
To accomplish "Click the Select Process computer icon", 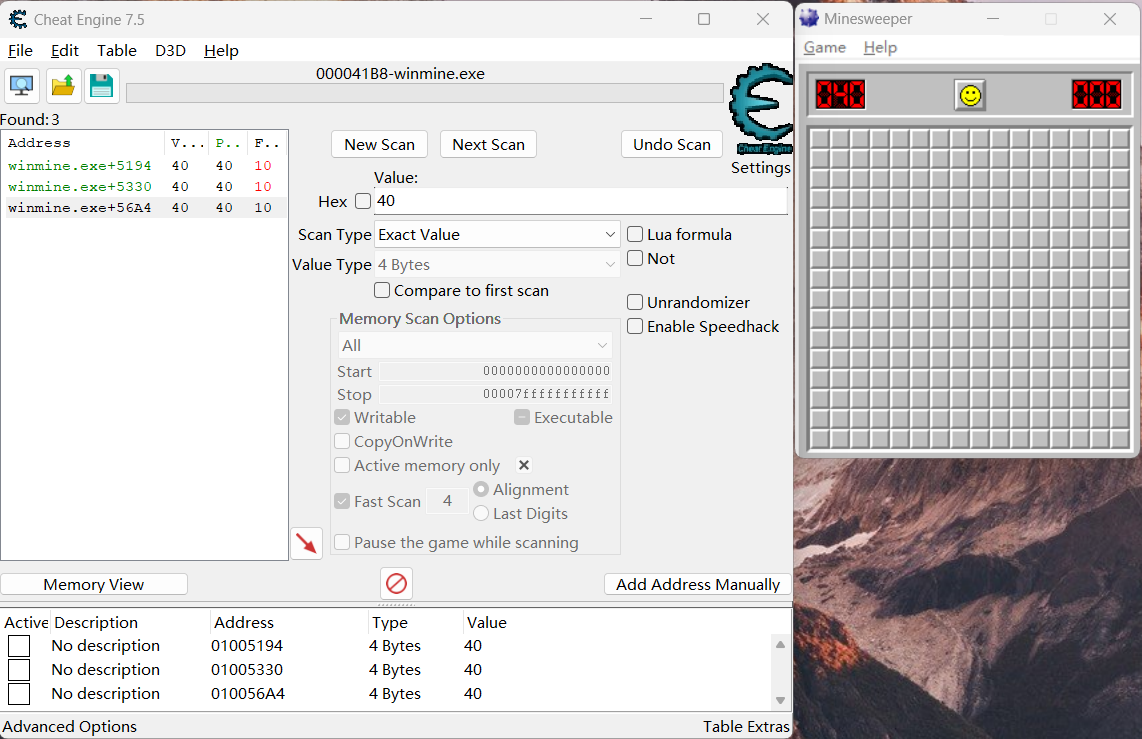I will [22, 87].
